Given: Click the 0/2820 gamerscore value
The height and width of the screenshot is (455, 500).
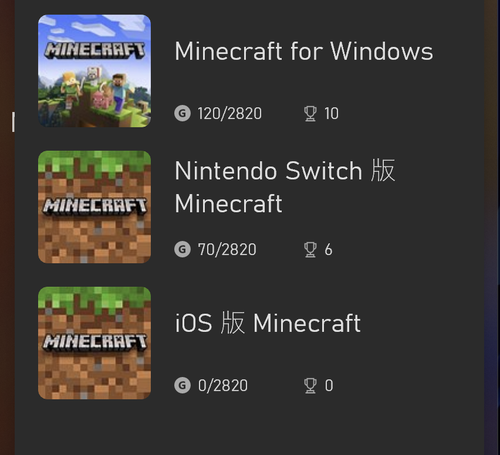Looking at the screenshot, I should click(223, 386).
